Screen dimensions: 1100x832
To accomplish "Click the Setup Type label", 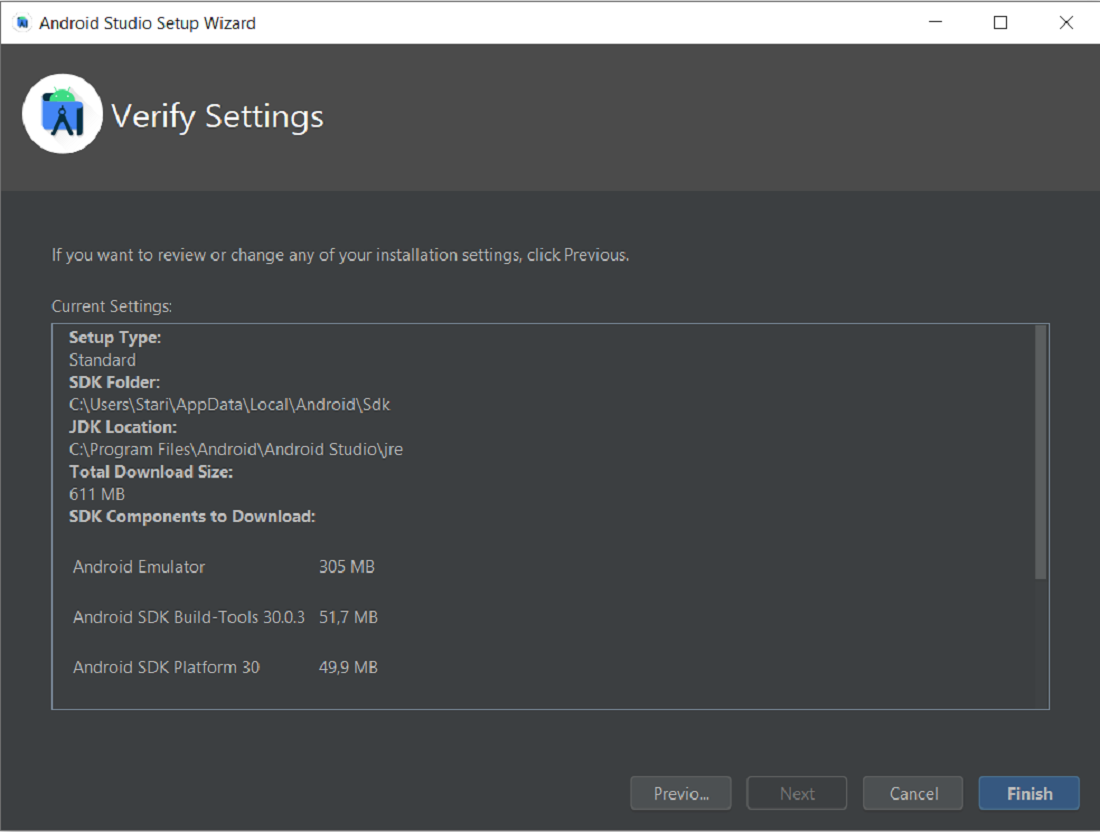I will 115,337.
